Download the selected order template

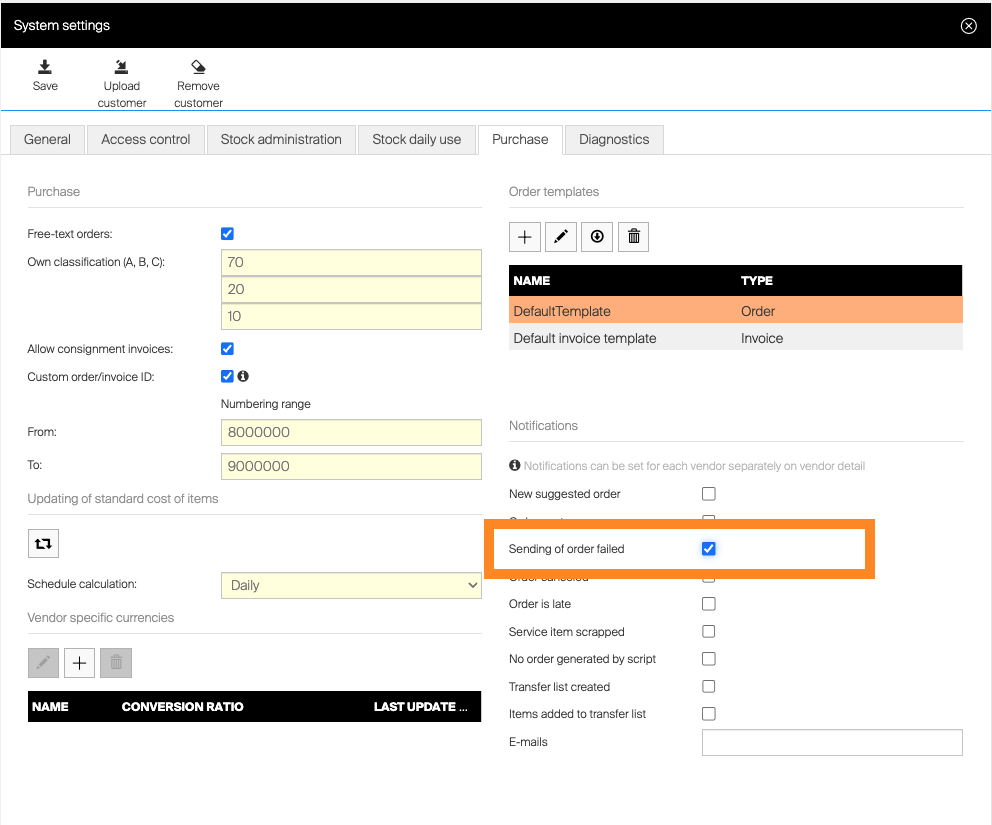597,237
